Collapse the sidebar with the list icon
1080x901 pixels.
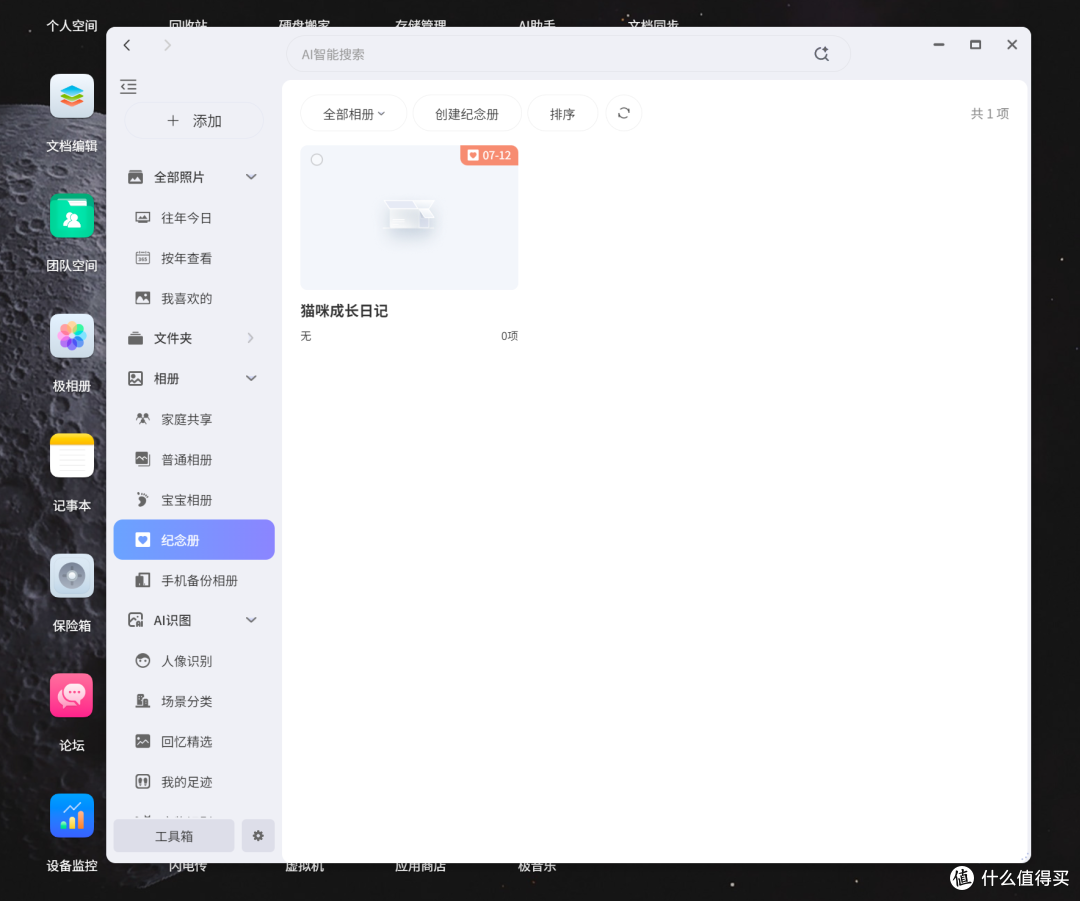128,87
